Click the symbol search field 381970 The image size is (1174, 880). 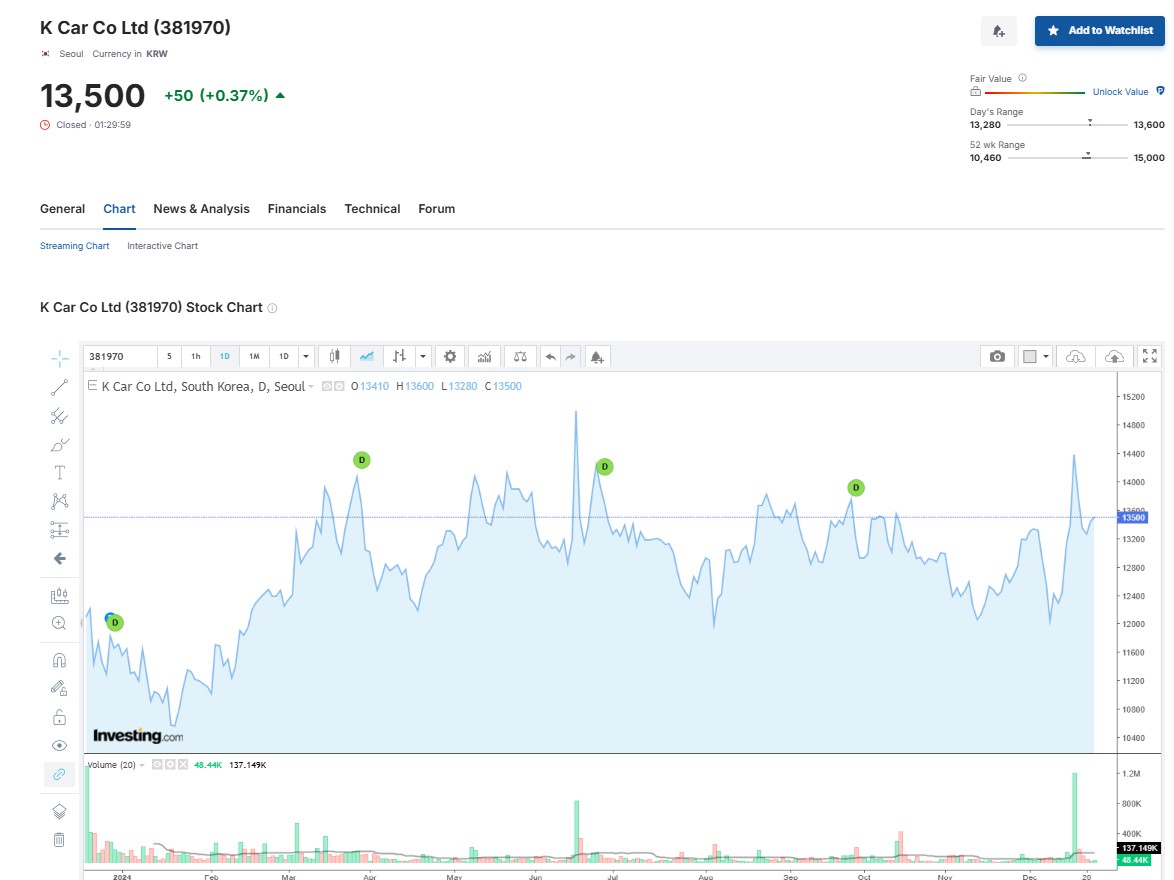(x=120, y=356)
